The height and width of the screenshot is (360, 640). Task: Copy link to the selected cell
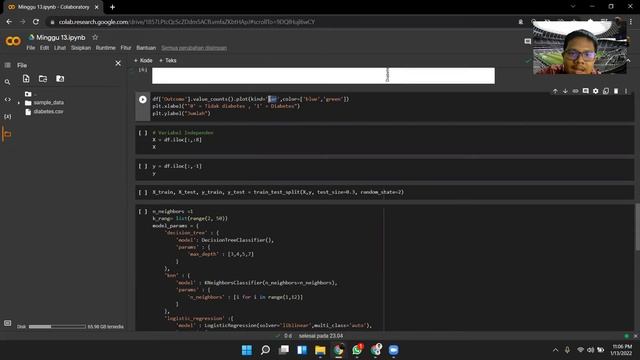(576, 91)
